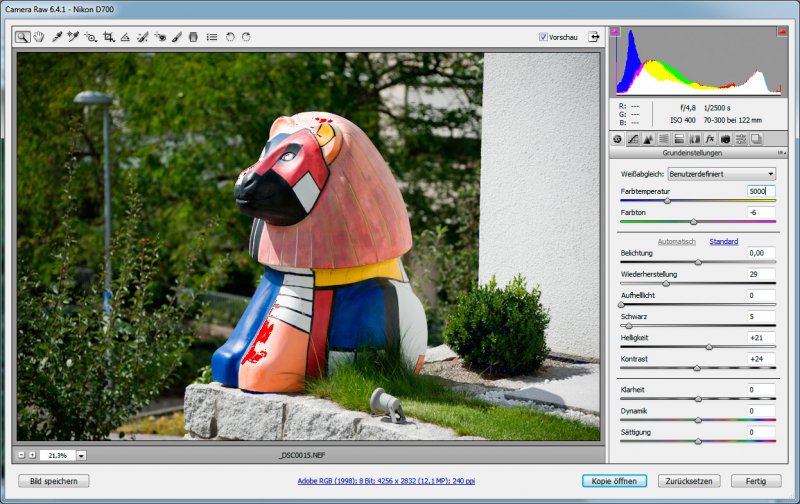This screenshot has height=504, width=800.
Task: Toggle shadow clipping warning in histogram
Action: (615, 32)
